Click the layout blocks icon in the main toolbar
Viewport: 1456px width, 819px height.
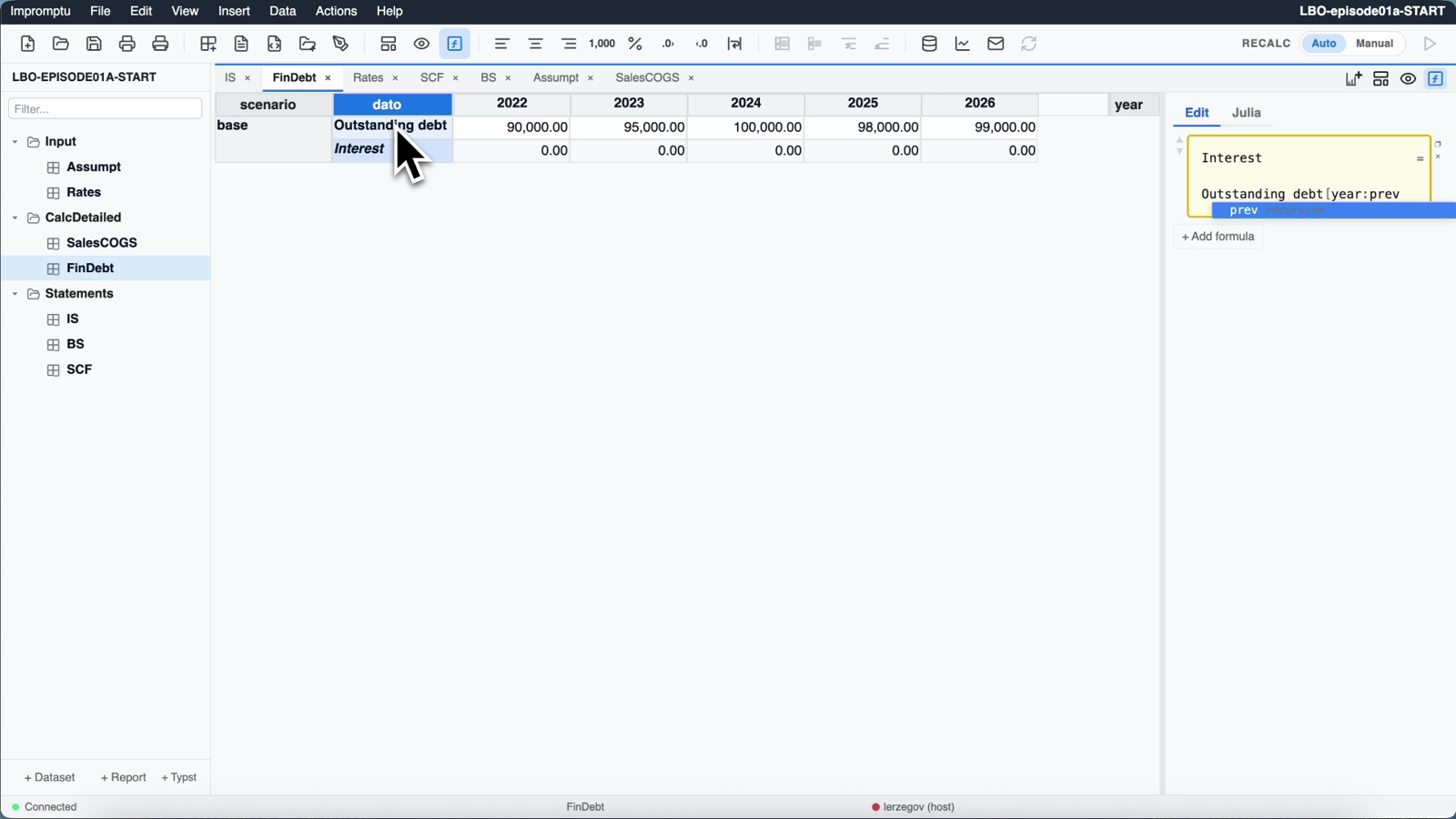(x=389, y=44)
